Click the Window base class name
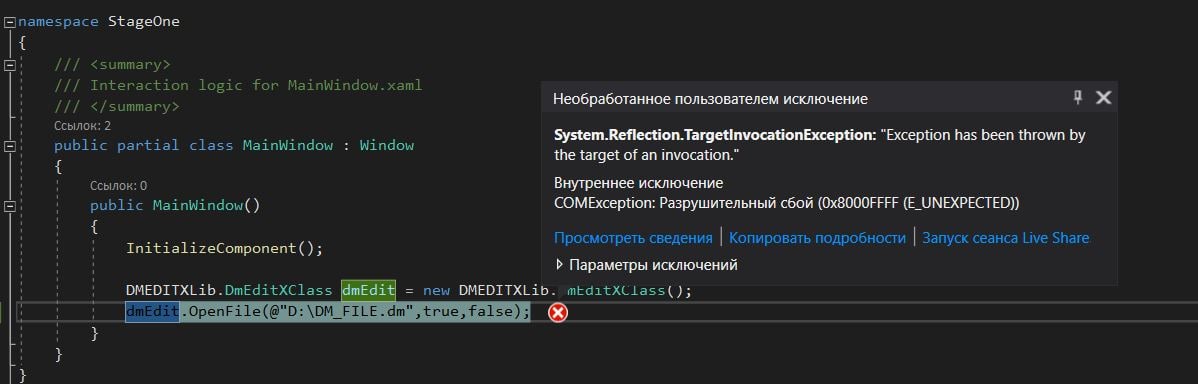Viewport: 1198px width, 384px height. pyautogui.click(x=387, y=145)
